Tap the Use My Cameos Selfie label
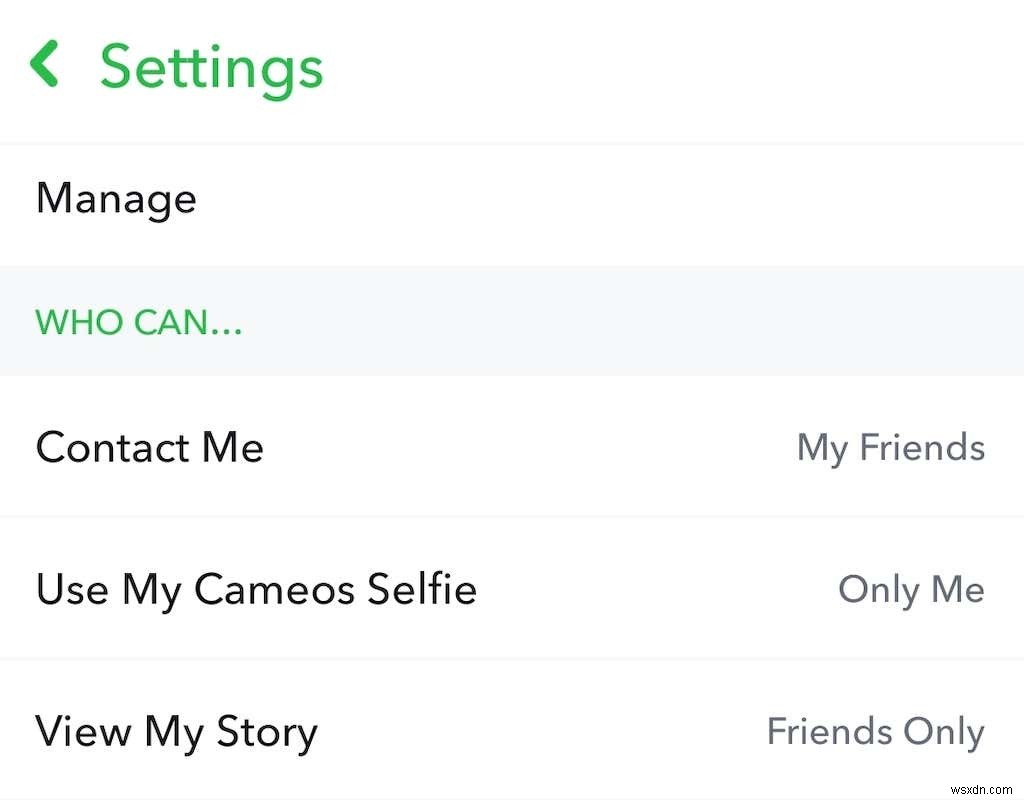The height and width of the screenshot is (800, 1024). (x=256, y=589)
